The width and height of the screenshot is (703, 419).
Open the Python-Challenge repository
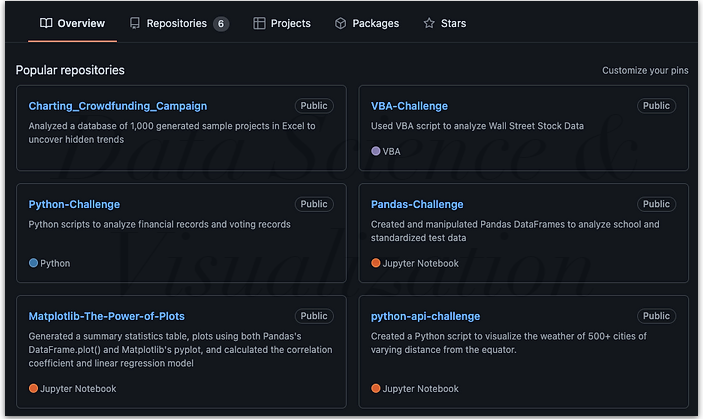[74, 204]
